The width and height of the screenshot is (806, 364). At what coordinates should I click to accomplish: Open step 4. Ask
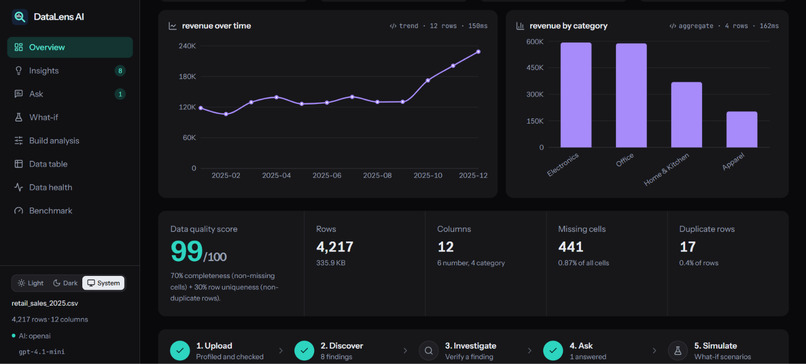[575, 351]
